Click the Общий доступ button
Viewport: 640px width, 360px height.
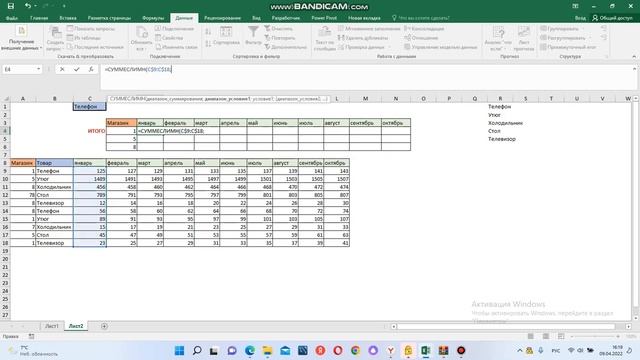coord(612,18)
